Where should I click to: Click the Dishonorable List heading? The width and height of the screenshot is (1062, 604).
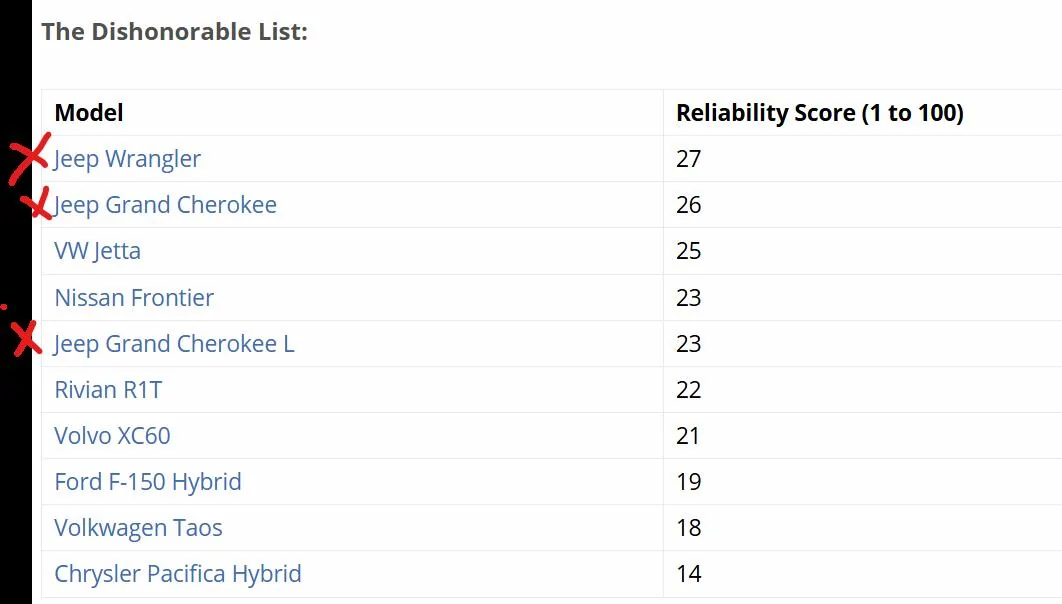[x=175, y=32]
